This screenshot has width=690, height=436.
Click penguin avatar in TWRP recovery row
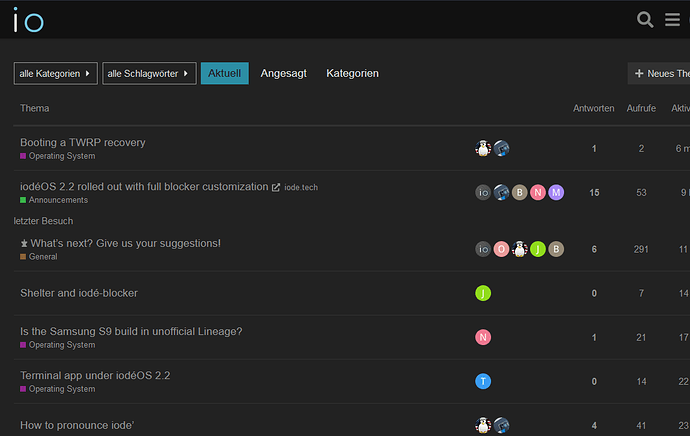pyautogui.click(x=483, y=148)
